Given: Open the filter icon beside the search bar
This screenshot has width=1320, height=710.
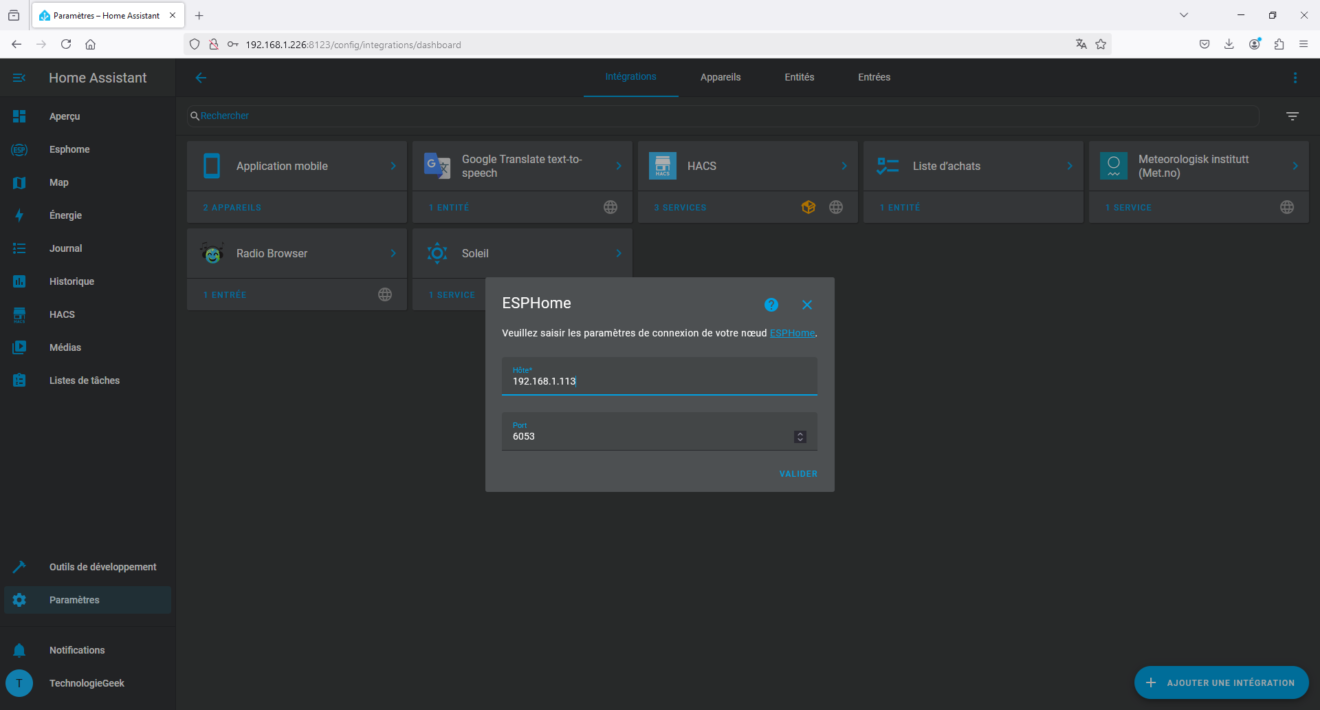Looking at the screenshot, I should 1292,116.
